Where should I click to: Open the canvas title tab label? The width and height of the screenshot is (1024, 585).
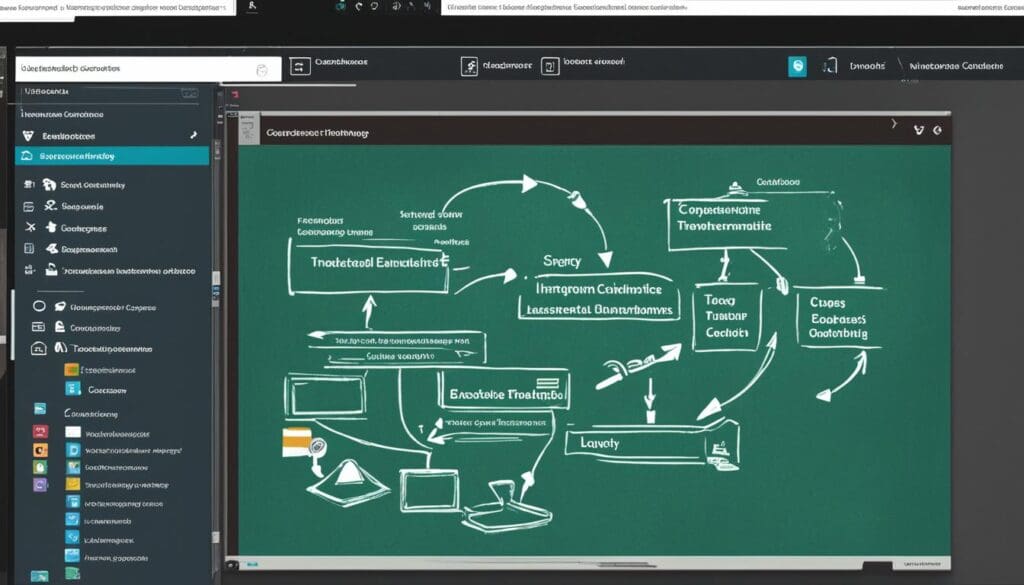[317, 132]
